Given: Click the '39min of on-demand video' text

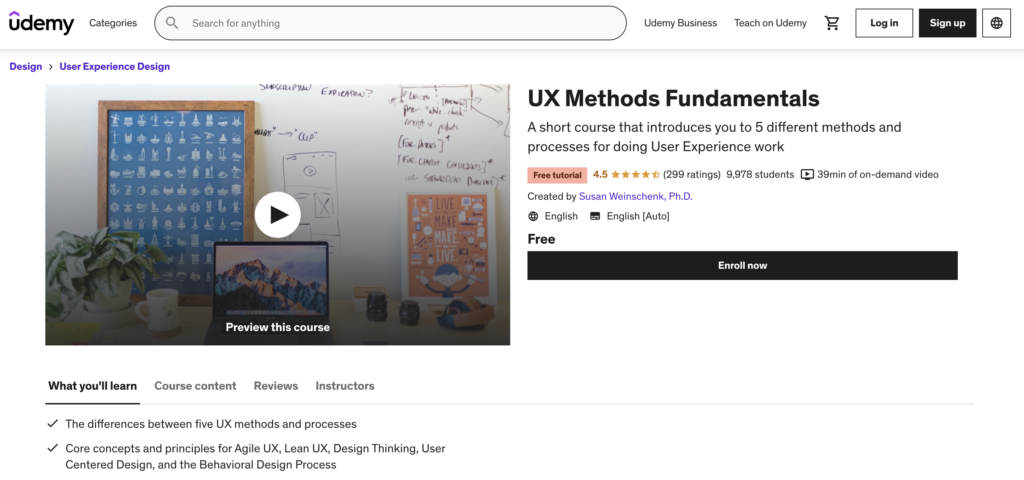Looking at the screenshot, I should pos(878,174).
